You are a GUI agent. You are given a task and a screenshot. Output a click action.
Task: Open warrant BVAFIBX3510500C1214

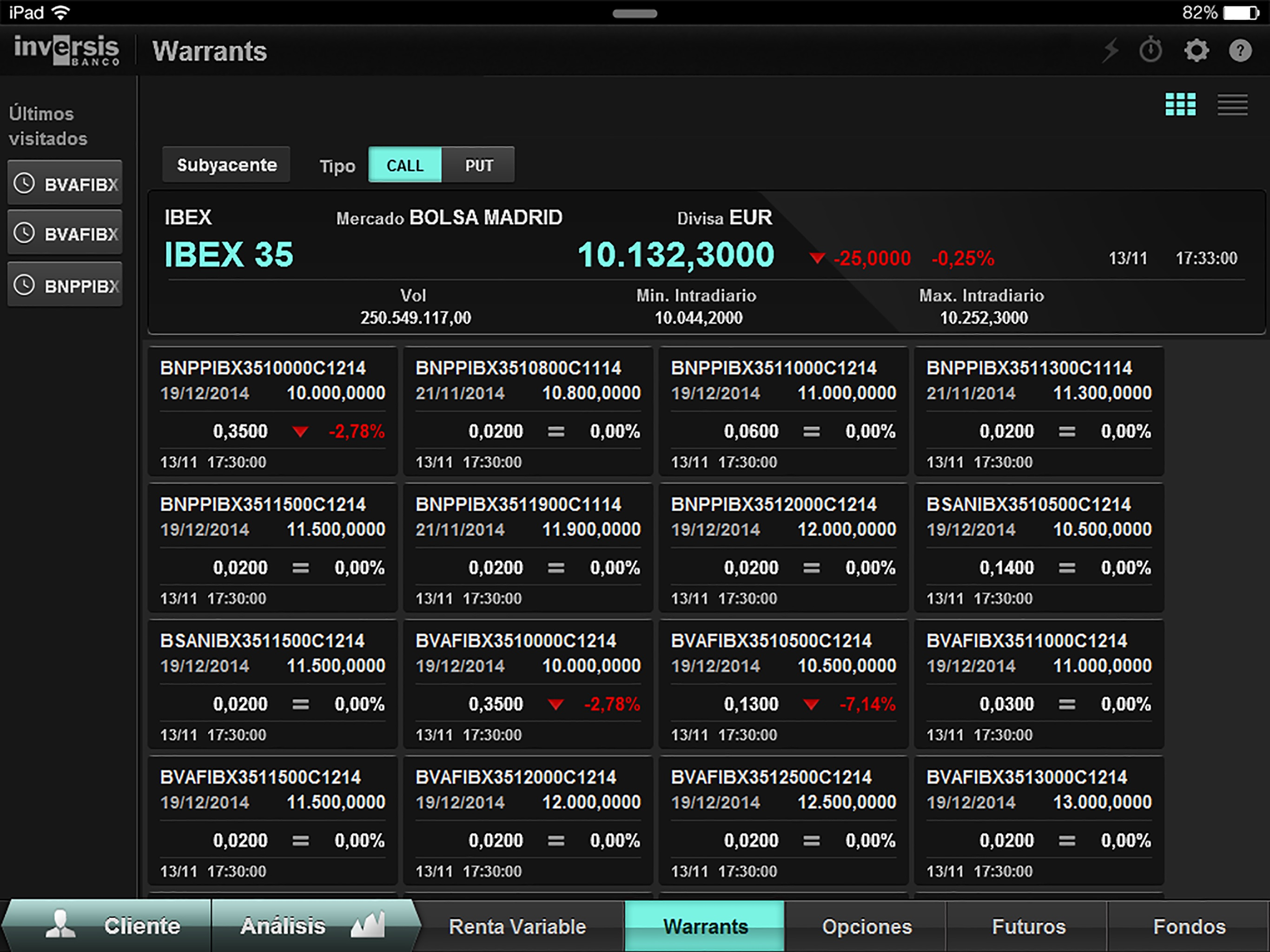click(x=784, y=684)
